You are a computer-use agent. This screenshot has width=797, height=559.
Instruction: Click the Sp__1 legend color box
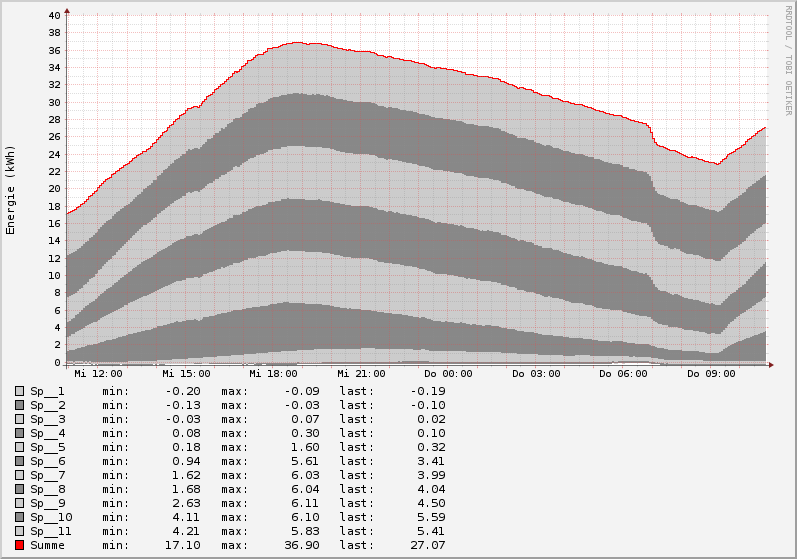point(20,391)
